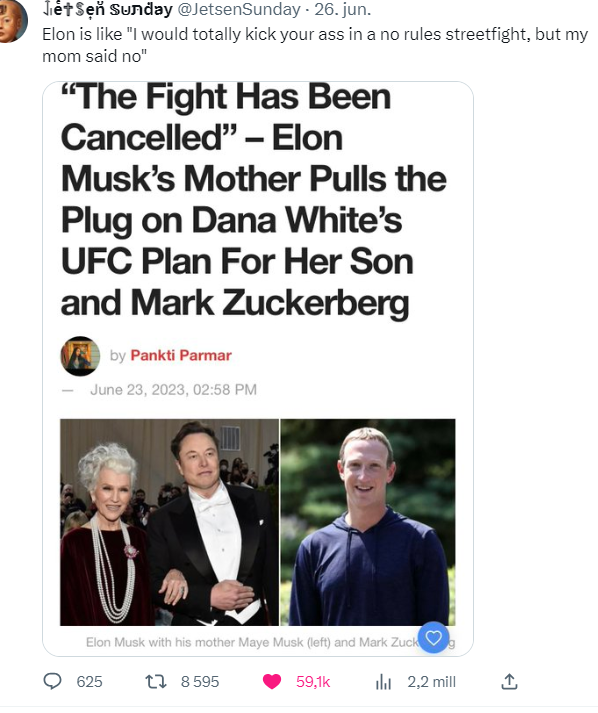Image resolution: width=598 pixels, height=713 pixels.
Task: Click the JetSen Sunday display name
Action: [107, 10]
